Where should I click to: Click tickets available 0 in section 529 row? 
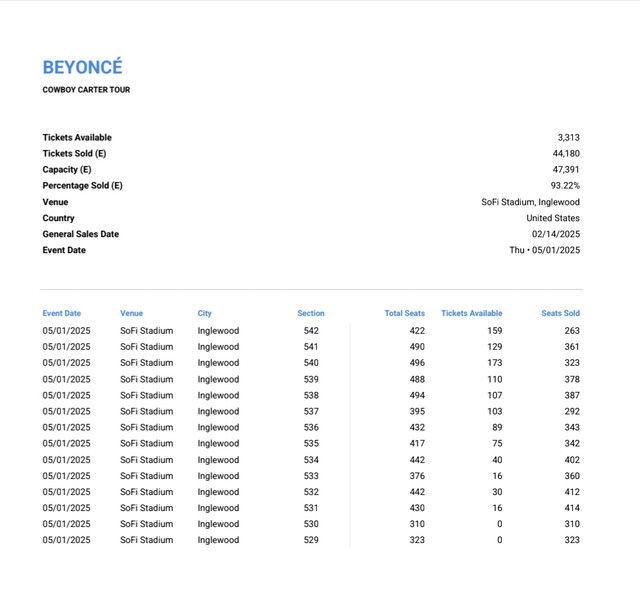click(x=500, y=540)
